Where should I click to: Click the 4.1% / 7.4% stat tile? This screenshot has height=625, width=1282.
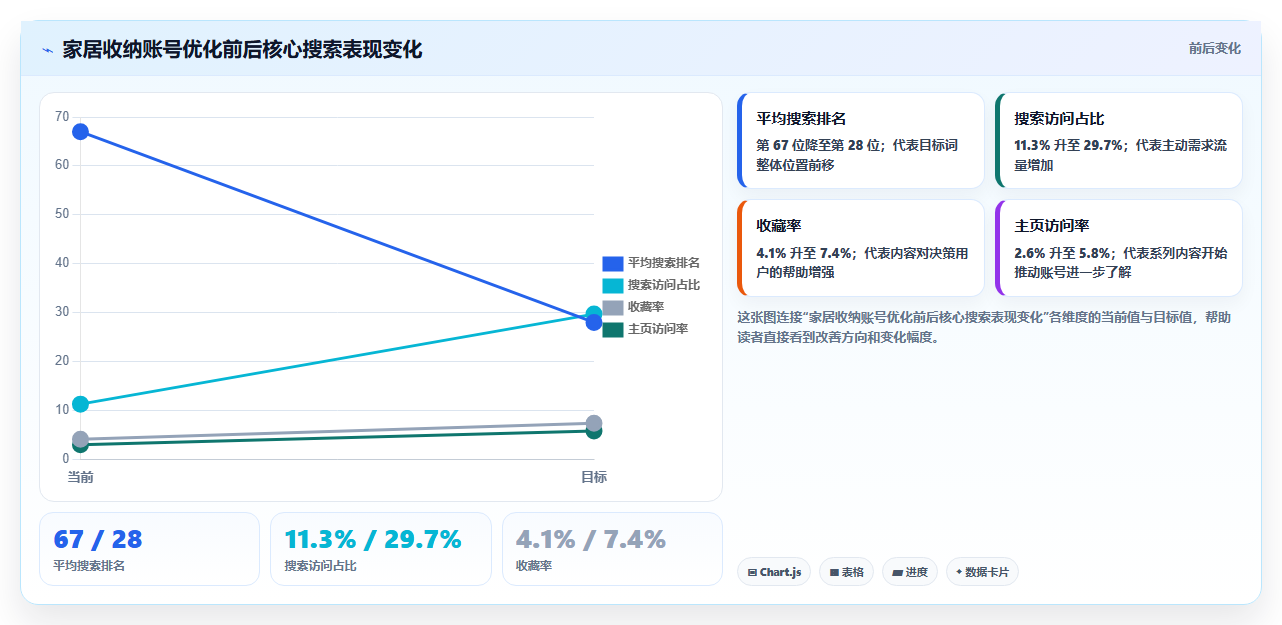612,549
